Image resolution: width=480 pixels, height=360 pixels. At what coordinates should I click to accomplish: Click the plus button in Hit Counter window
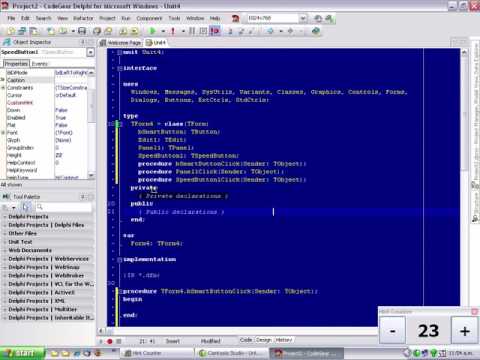point(465,330)
